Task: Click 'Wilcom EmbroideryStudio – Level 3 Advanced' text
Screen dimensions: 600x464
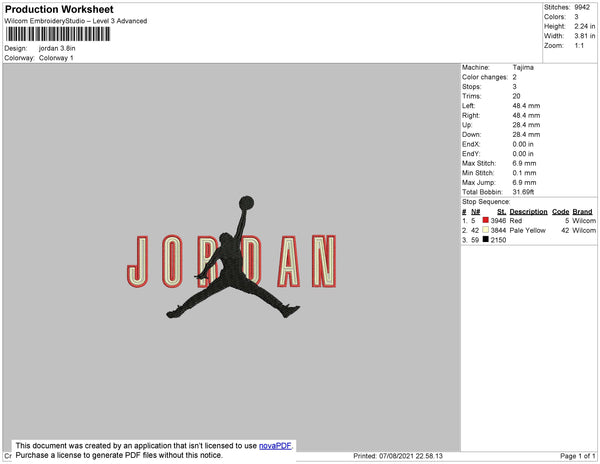Action: point(76,21)
